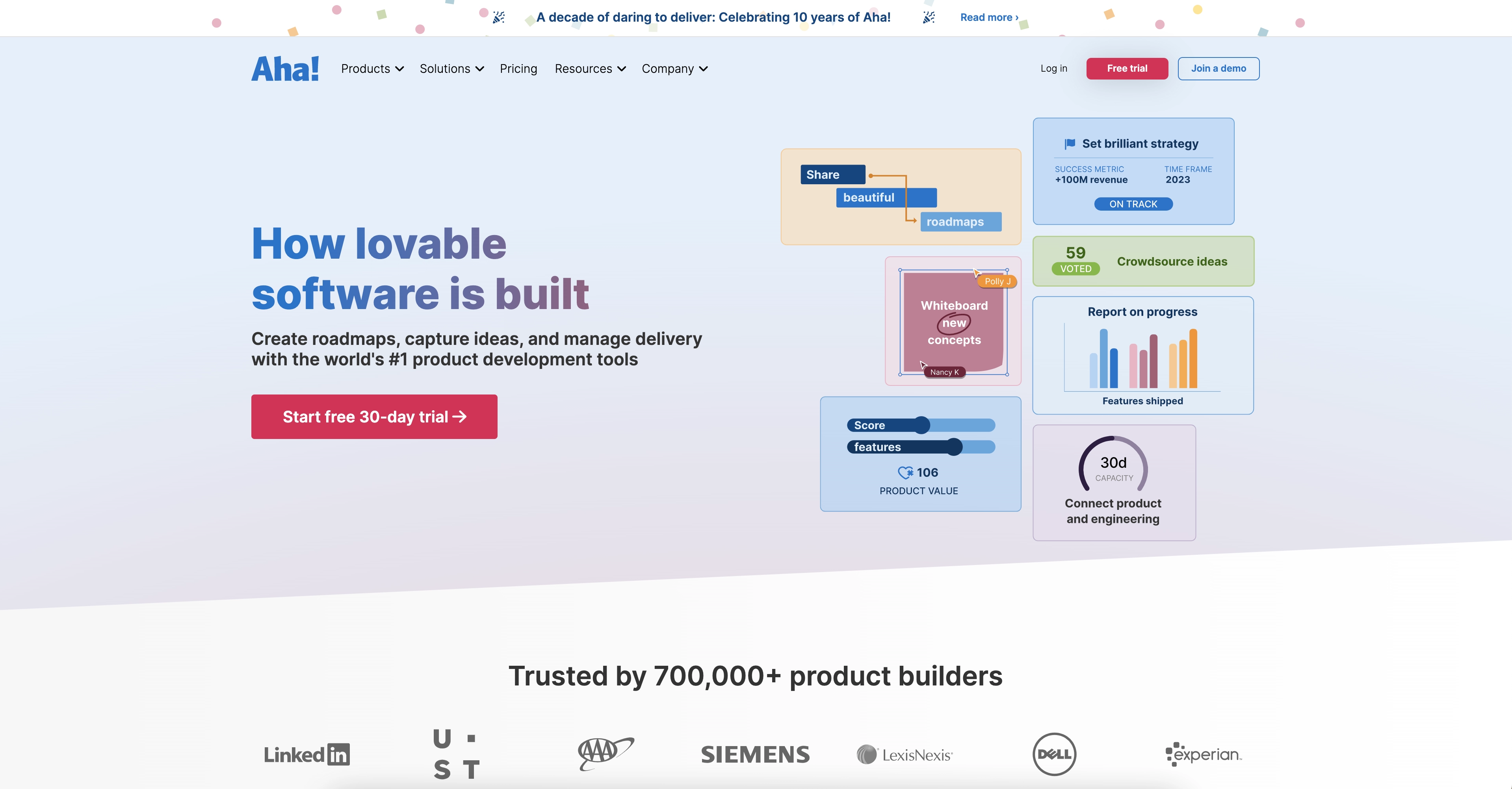The height and width of the screenshot is (789, 1512).
Task: Click the Read more link in banner
Action: pos(987,17)
